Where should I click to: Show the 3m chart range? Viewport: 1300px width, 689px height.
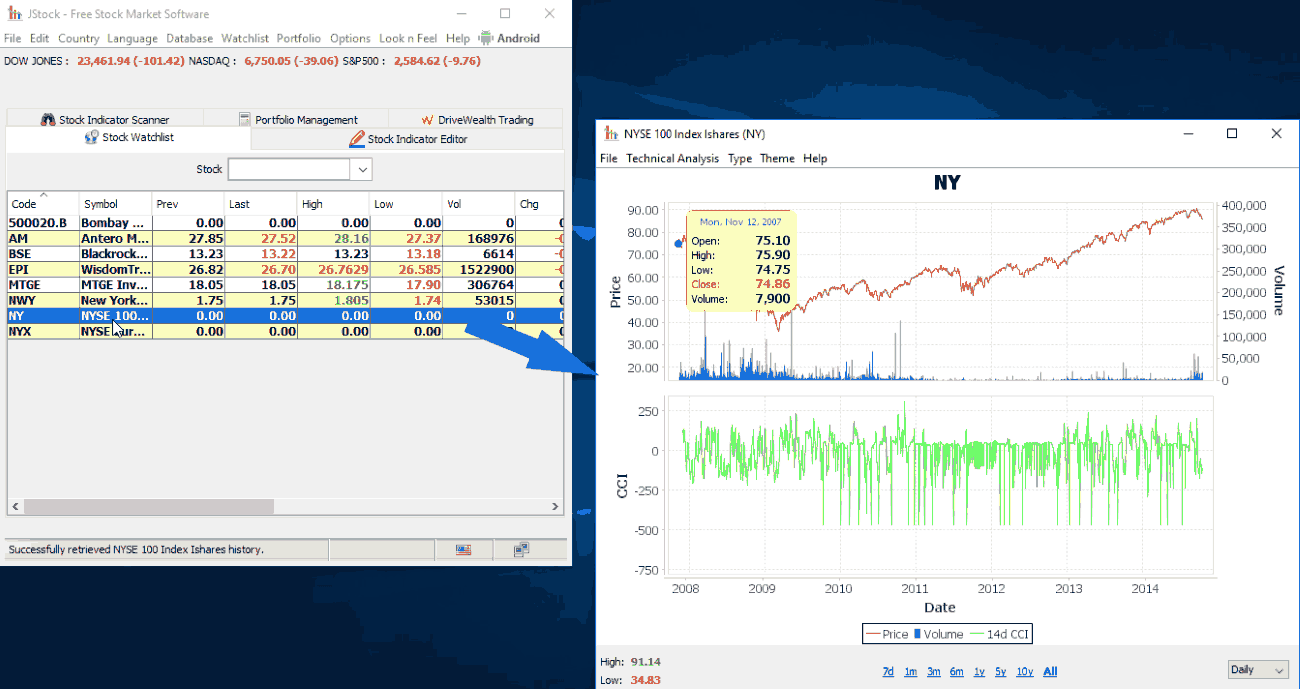[933, 672]
